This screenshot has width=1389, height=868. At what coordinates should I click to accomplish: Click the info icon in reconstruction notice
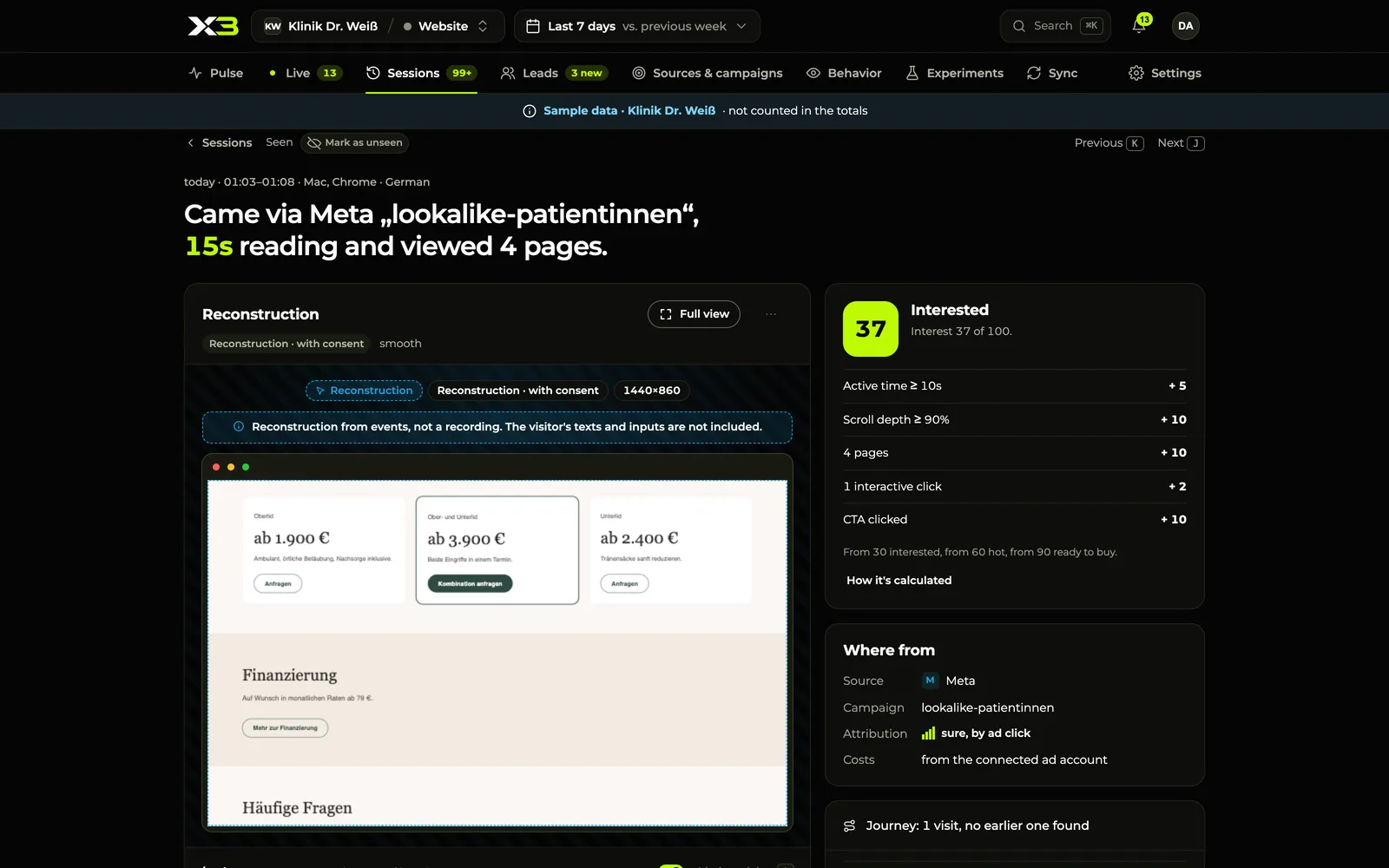[239, 426]
